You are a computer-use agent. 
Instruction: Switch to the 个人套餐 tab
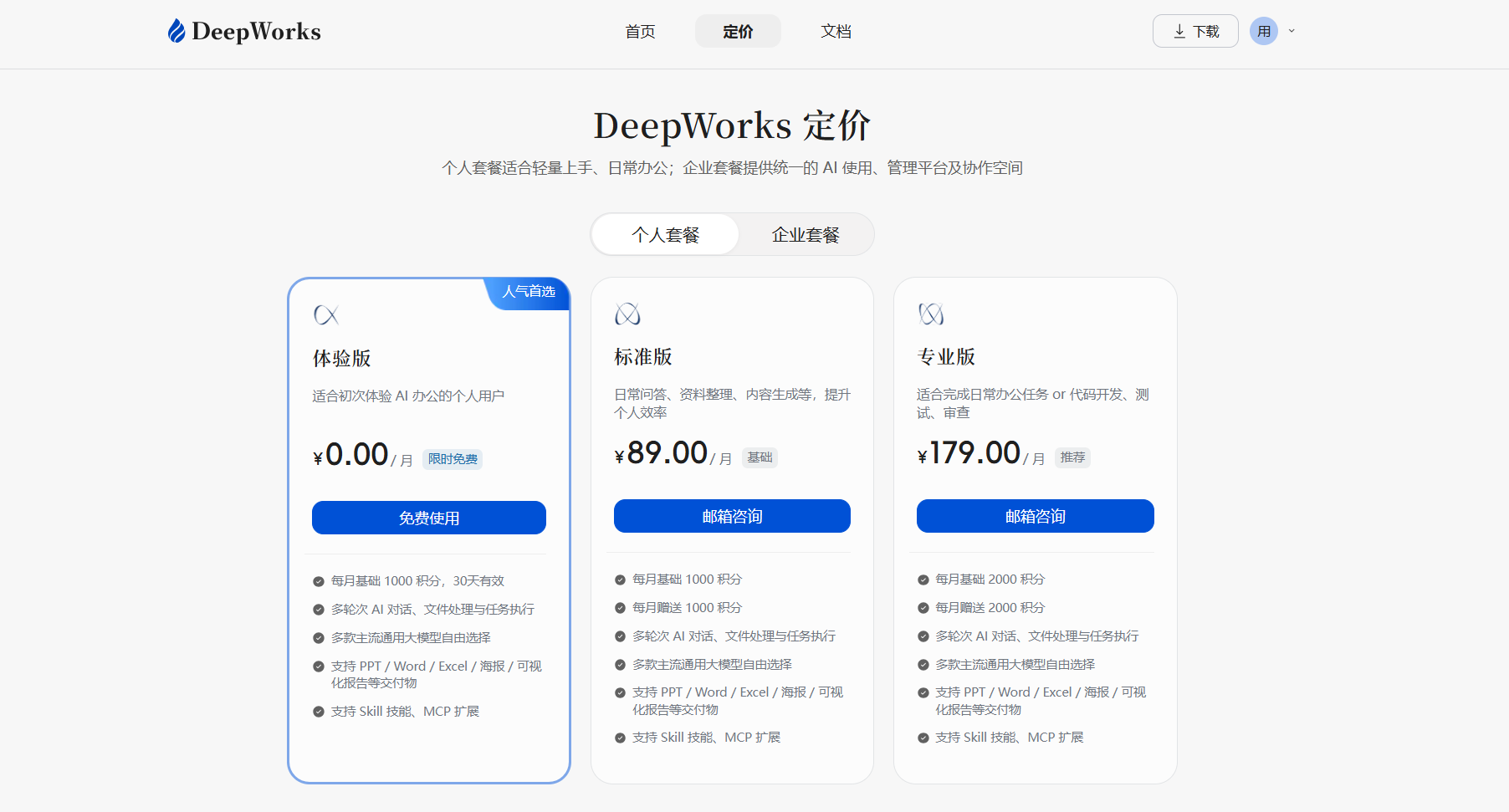pyautogui.click(x=665, y=235)
